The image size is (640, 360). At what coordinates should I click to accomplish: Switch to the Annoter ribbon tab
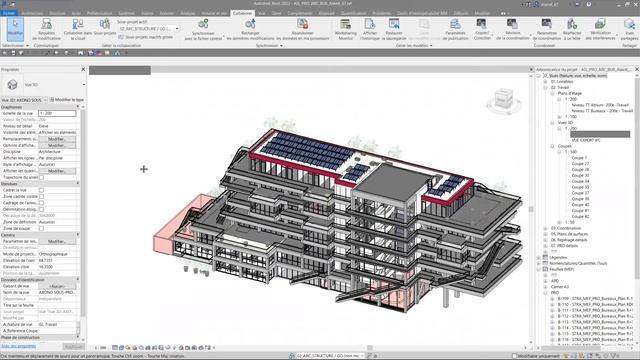coord(167,13)
